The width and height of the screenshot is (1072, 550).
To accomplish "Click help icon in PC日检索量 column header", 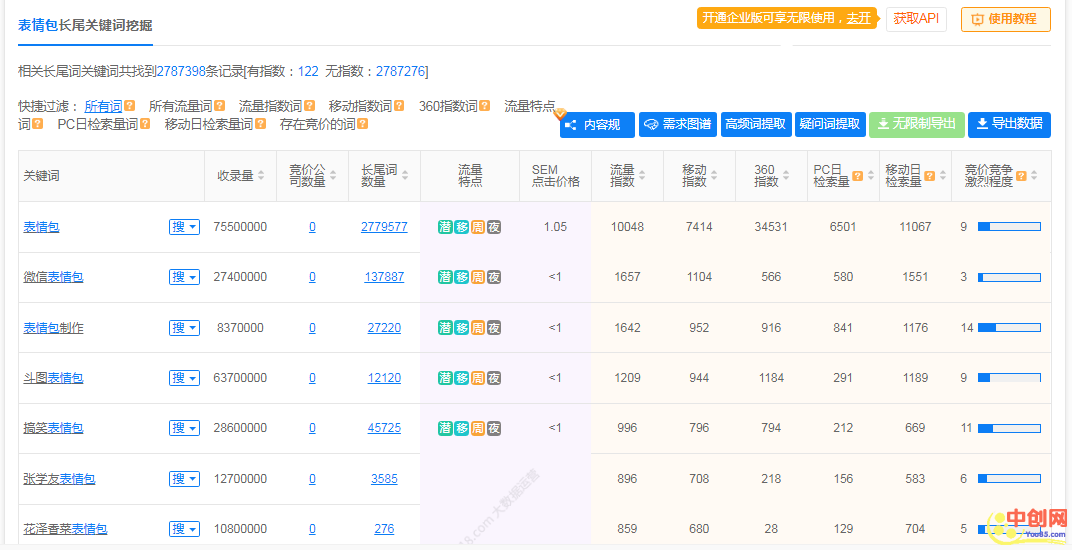I will point(857,176).
